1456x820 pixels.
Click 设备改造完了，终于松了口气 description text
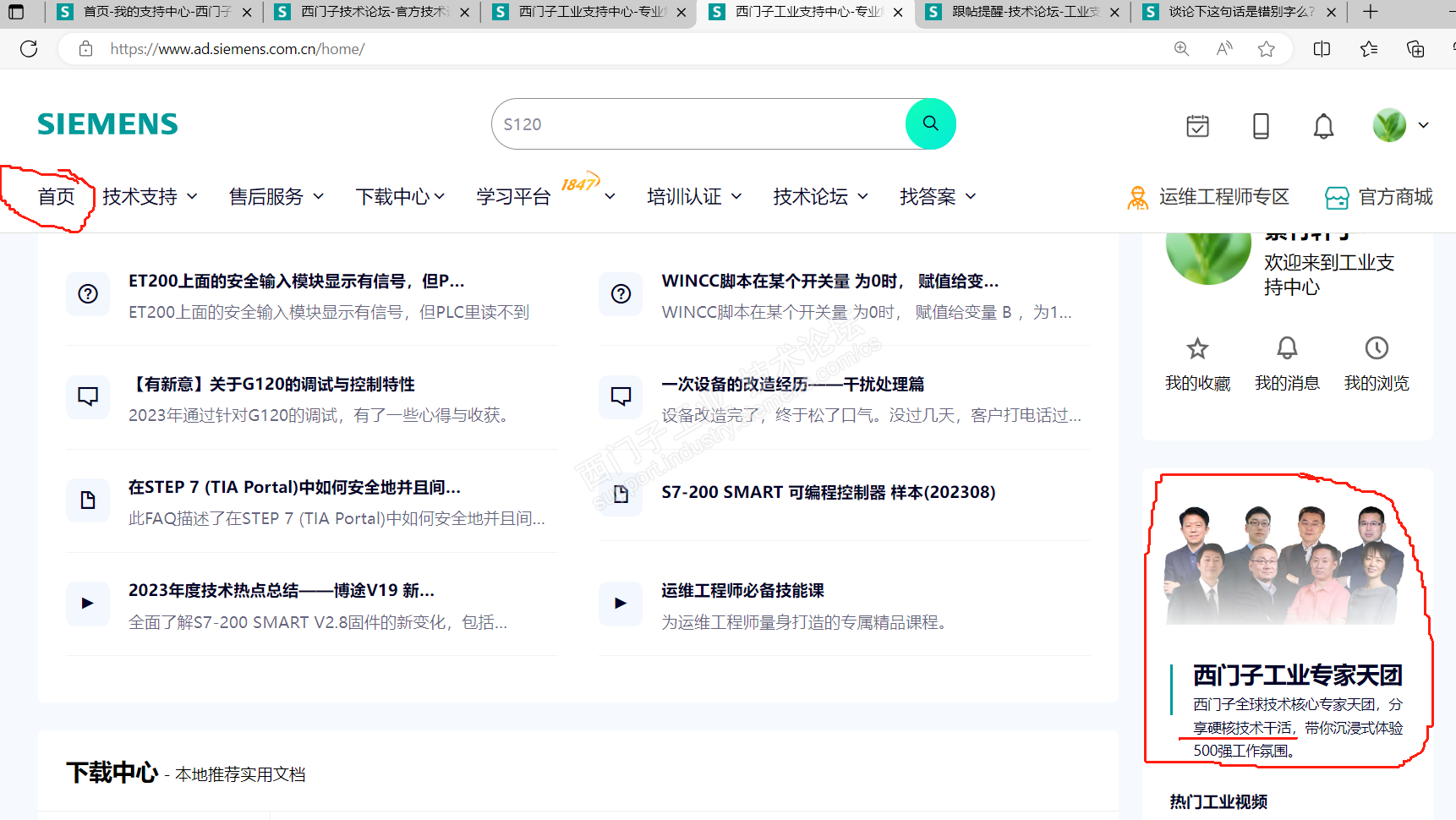point(871,415)
